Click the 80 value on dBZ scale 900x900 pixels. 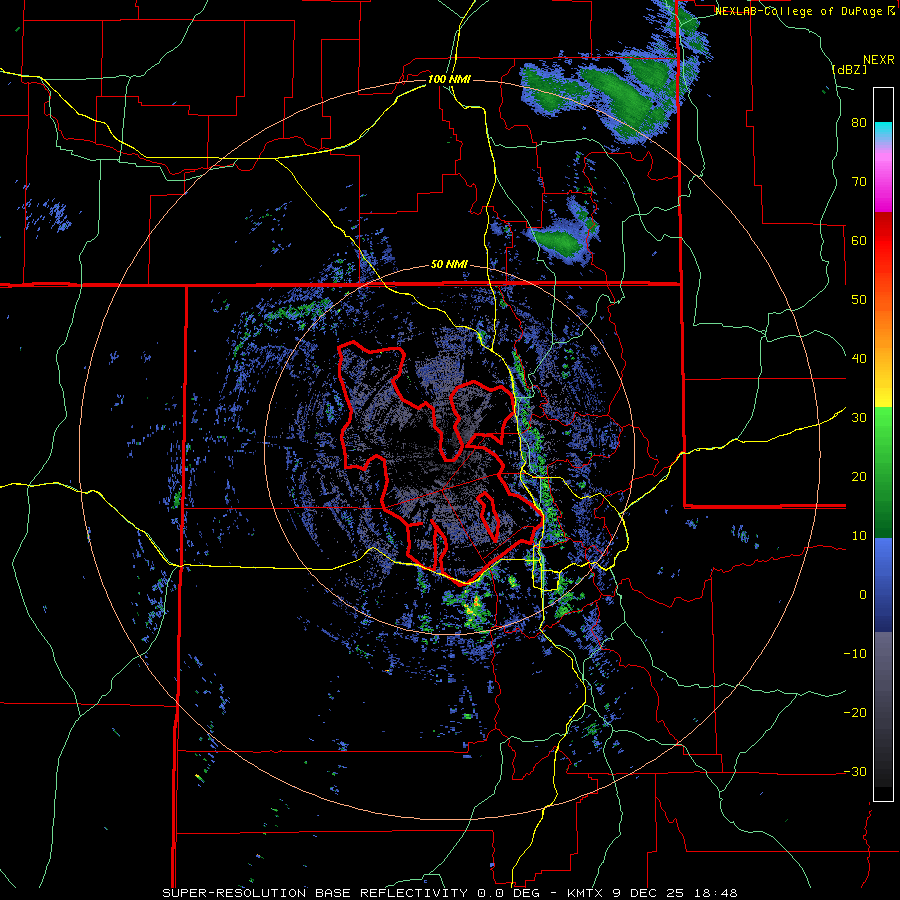click(859, 123)
